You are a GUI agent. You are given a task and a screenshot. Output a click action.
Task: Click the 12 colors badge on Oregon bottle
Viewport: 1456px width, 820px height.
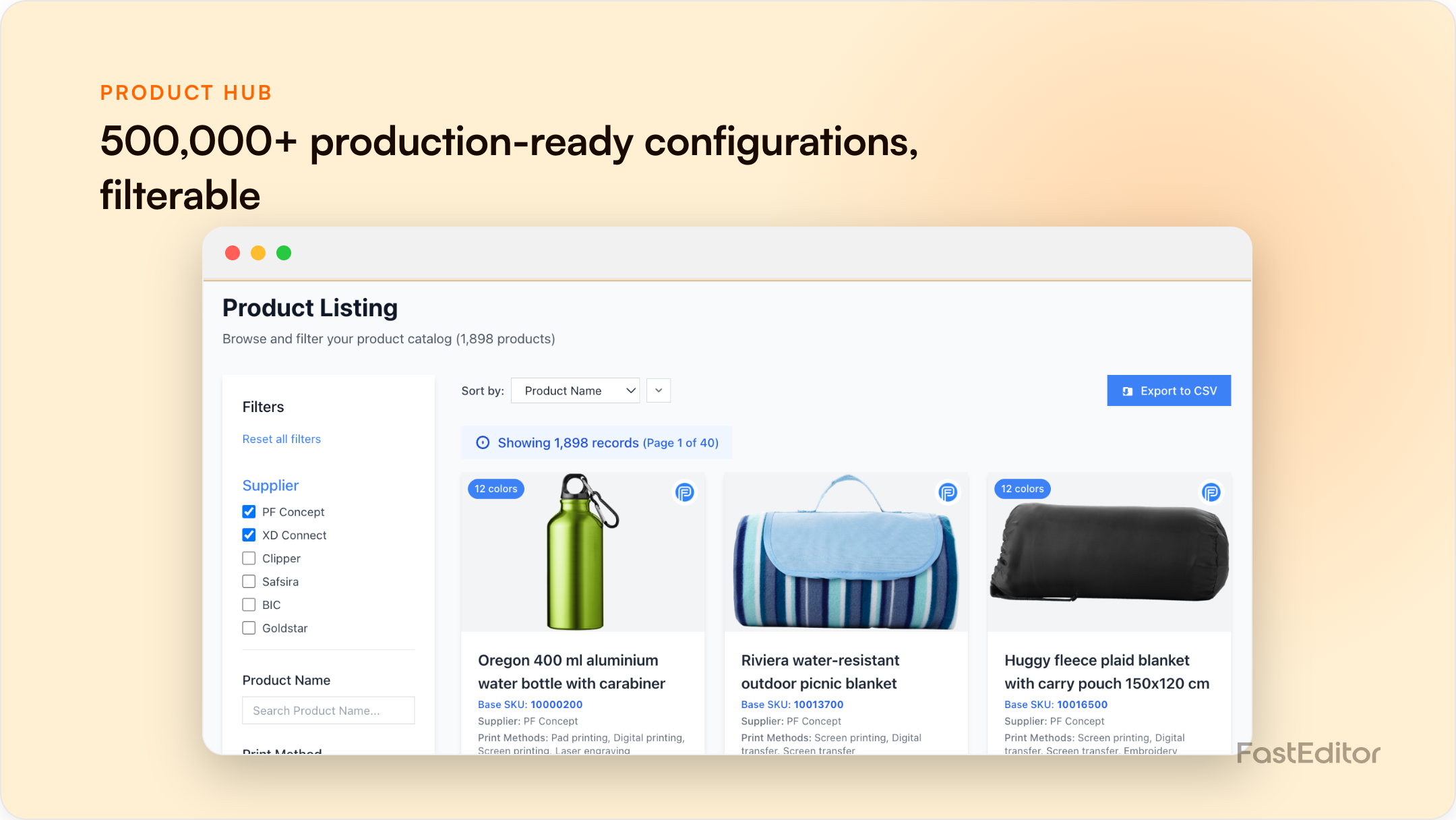pyautogui.click(x=496, y=489)
